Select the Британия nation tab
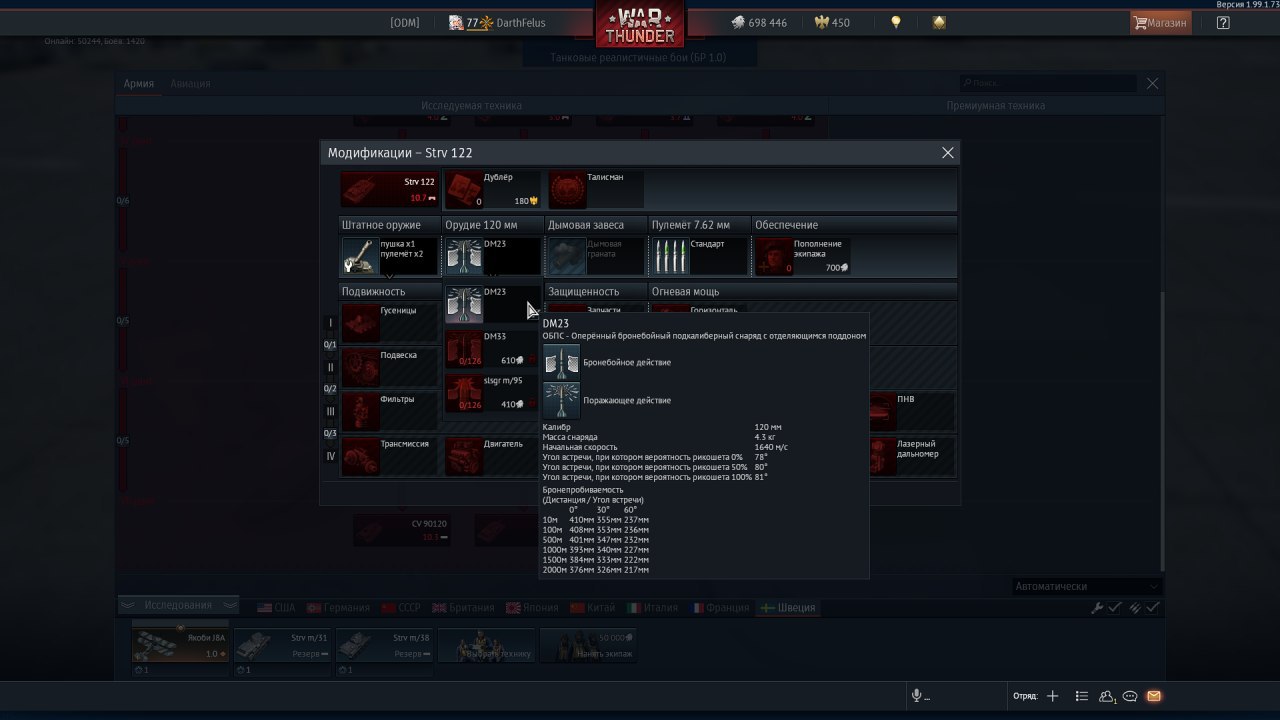Image resolution: width=1280 pixels, height=720 pixels. tap(463, 607)
